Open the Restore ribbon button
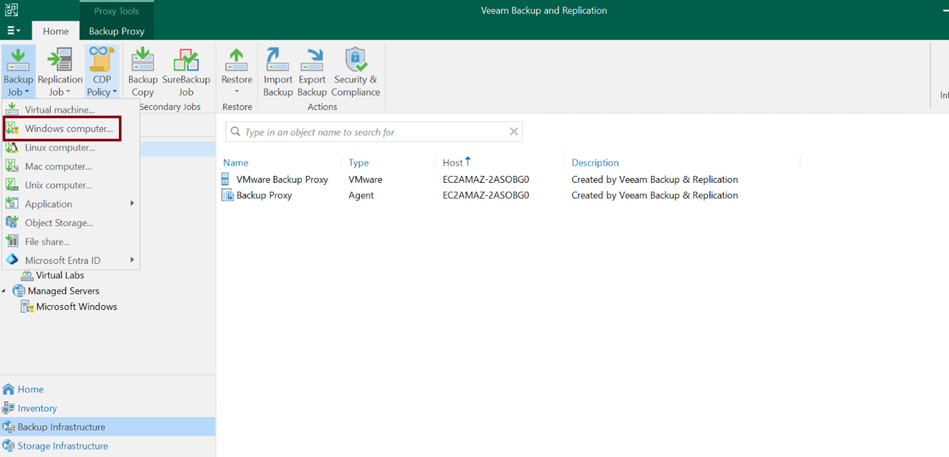The height and width of the screenshot is (457, 949). 237,71
